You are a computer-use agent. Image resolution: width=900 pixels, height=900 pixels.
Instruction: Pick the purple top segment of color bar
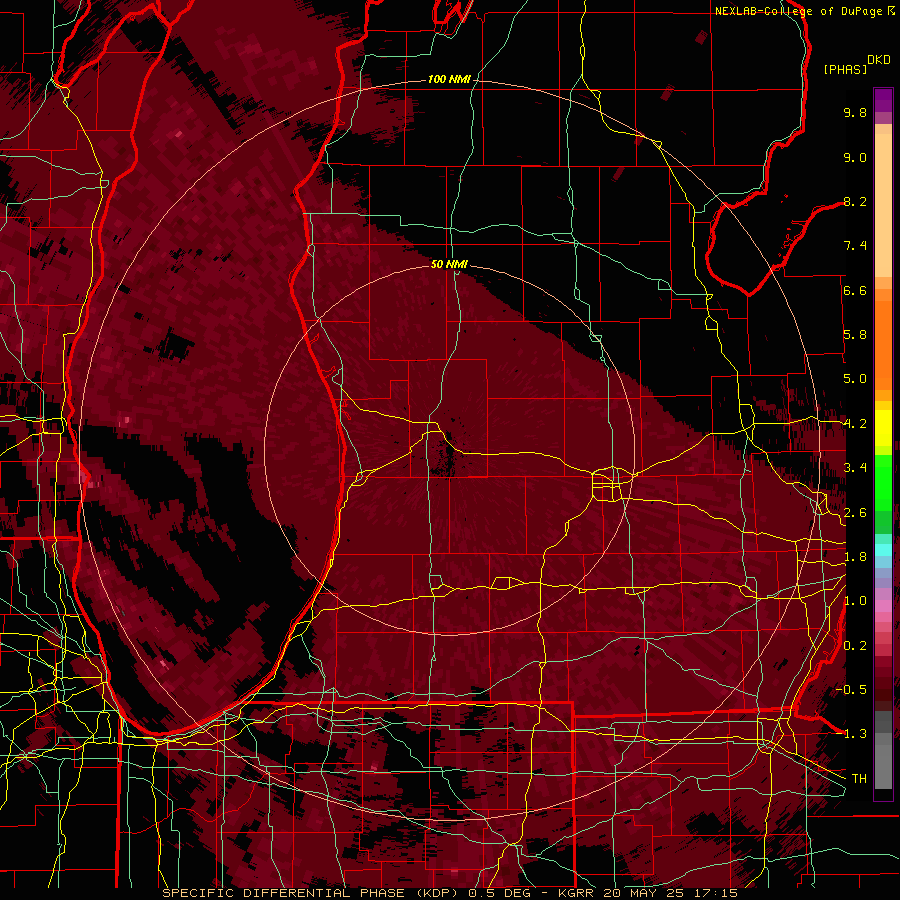click(883, 100)
